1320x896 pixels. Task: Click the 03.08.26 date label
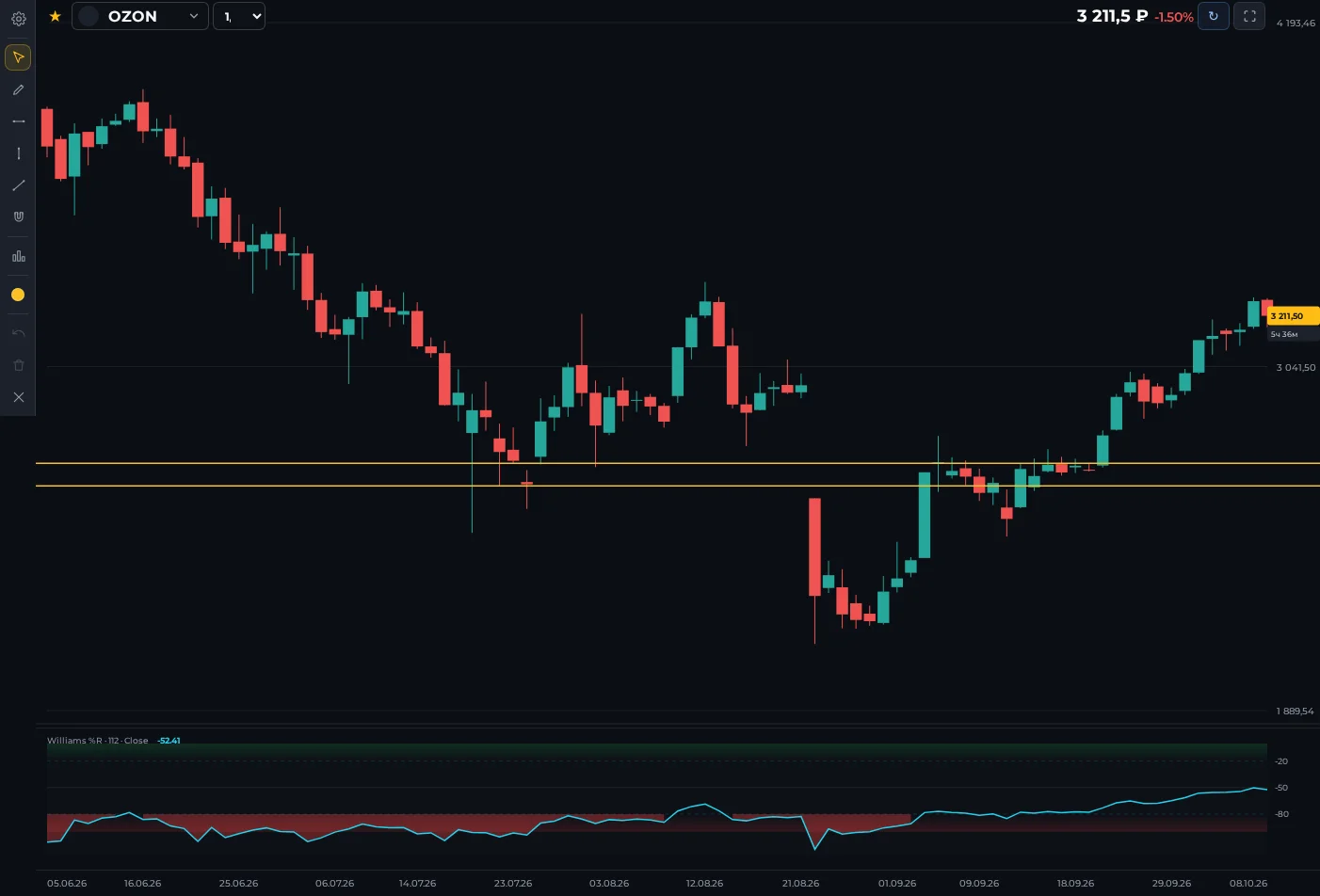(x=609, y=883)
